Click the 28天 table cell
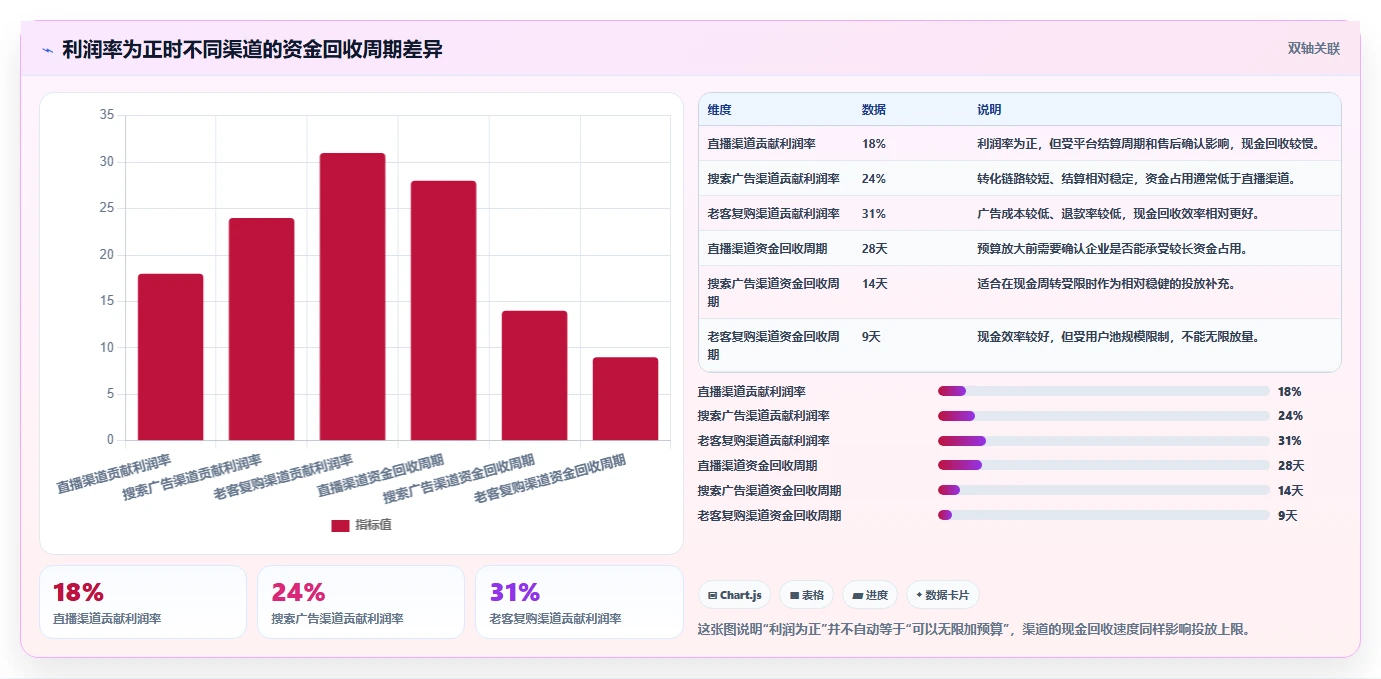Screen dimensions: 1381x679 pos(874,249)
